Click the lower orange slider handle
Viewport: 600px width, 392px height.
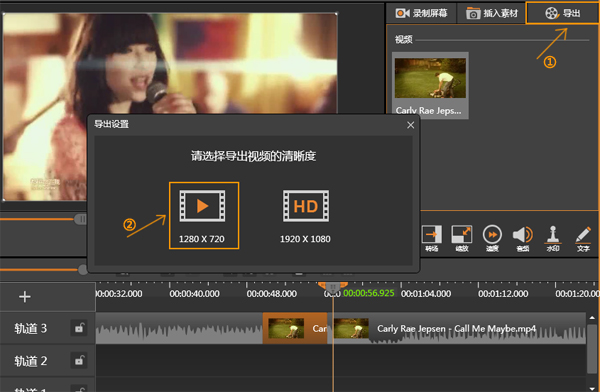82,270
